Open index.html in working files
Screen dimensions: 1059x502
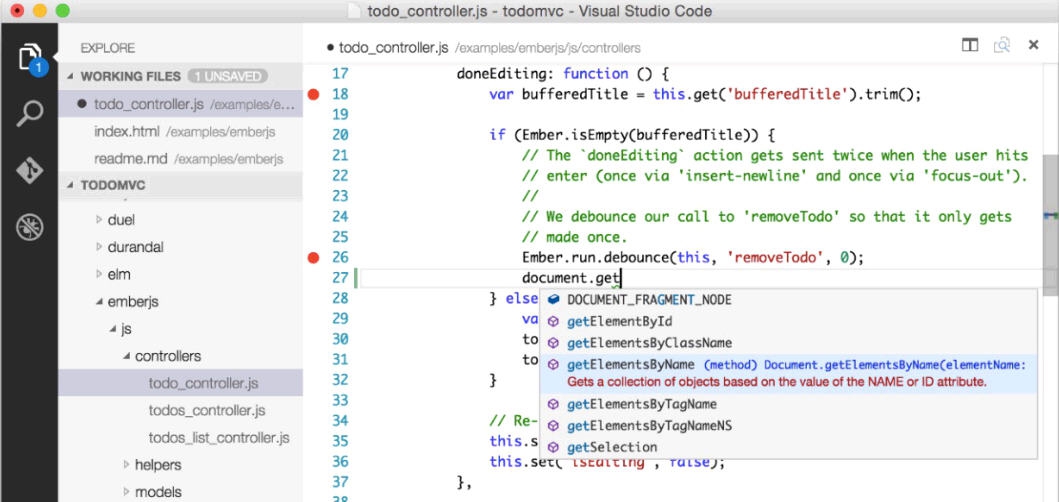[x=180, y=132]
